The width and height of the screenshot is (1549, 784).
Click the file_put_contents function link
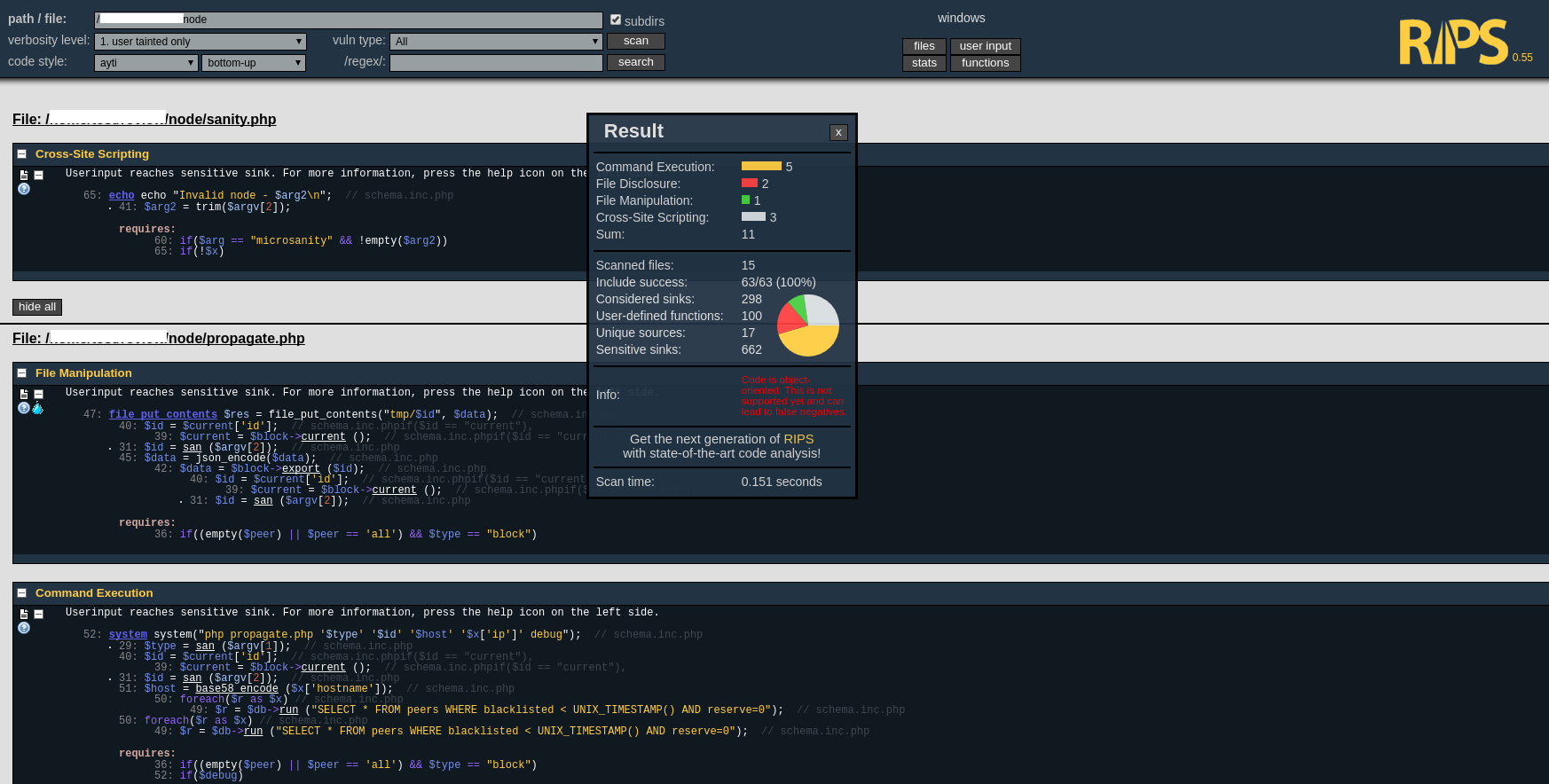click(x=163, y=414)
